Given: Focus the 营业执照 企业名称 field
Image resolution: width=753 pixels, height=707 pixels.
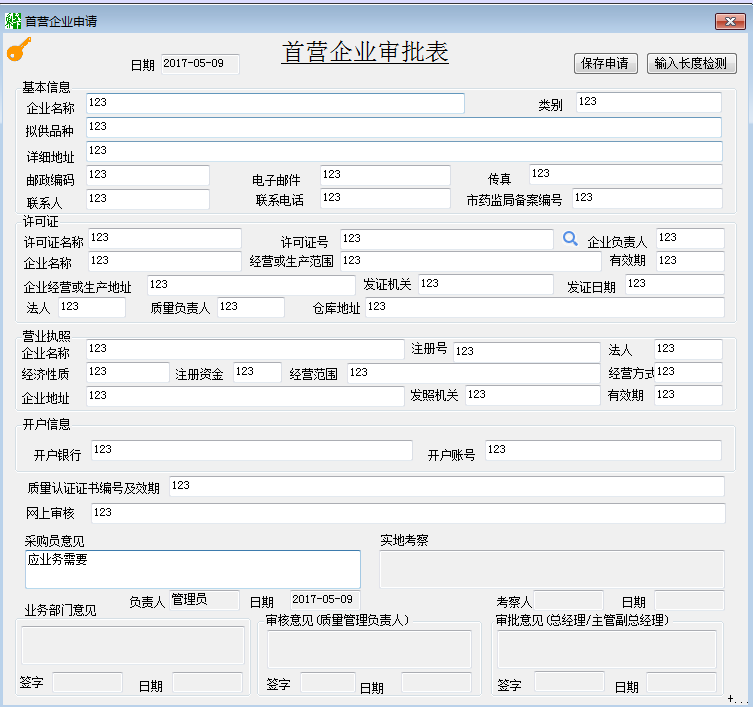Looking at the screenshot, I should click(245, 349).
